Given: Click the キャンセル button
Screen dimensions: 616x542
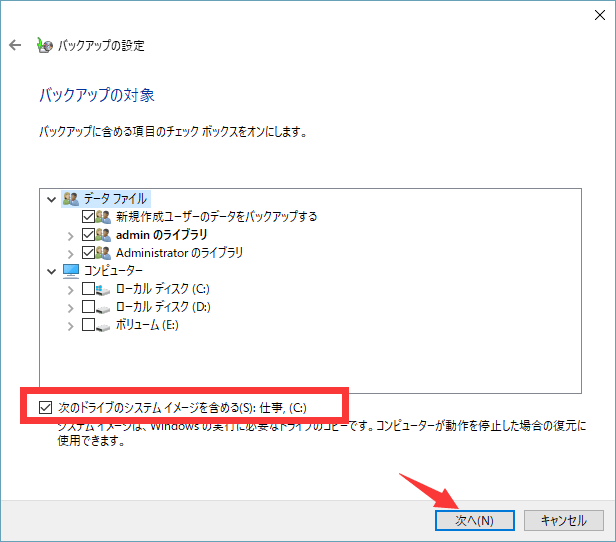Looking at the screenshot, I should point(563,520).
